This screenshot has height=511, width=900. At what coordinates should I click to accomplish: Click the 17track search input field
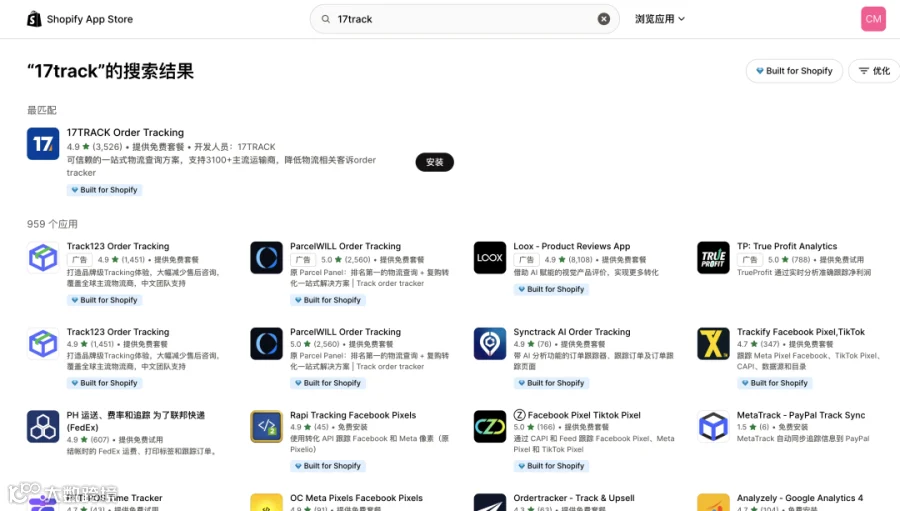coord(465,19)
